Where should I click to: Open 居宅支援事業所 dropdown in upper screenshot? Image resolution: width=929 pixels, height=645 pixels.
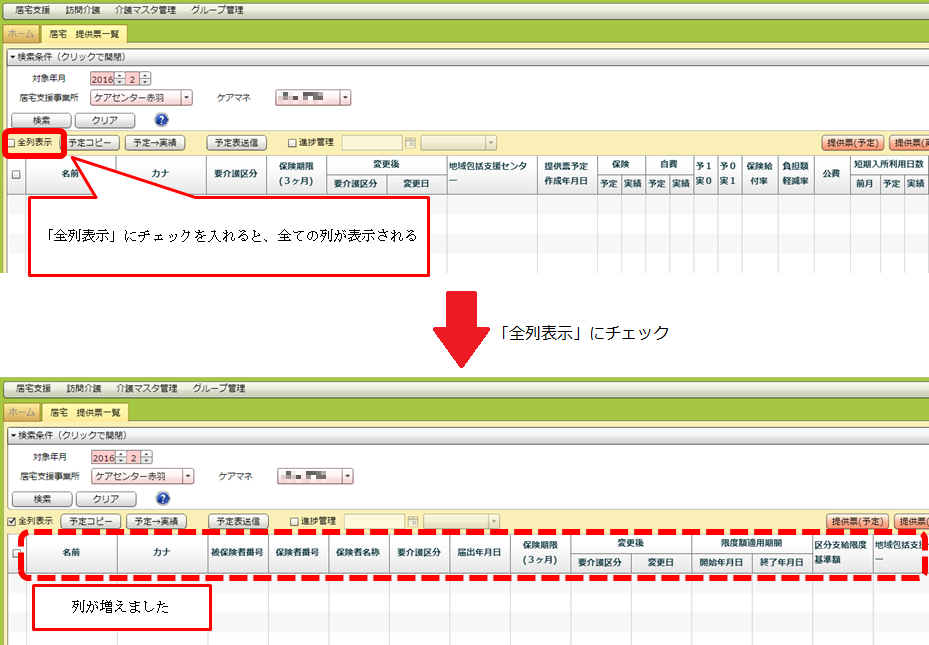(x=187, y=98)
